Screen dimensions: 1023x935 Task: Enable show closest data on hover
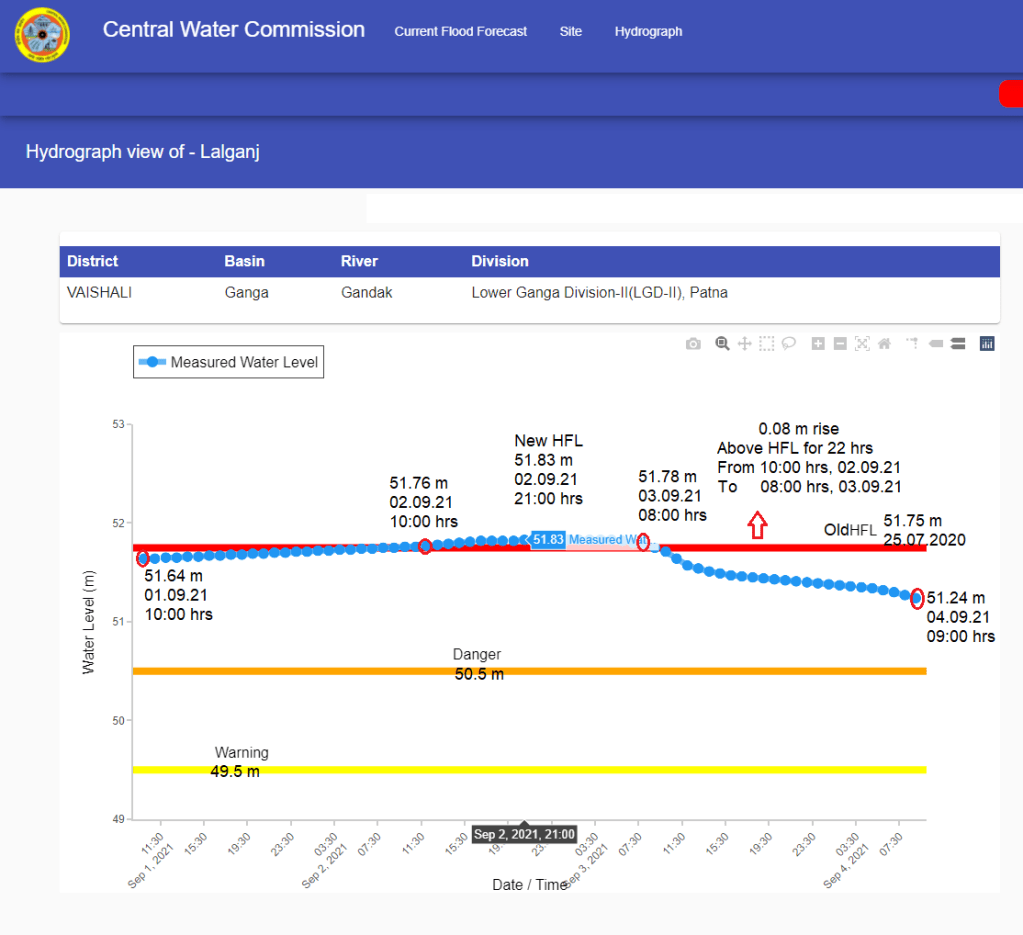pos(936,344)
